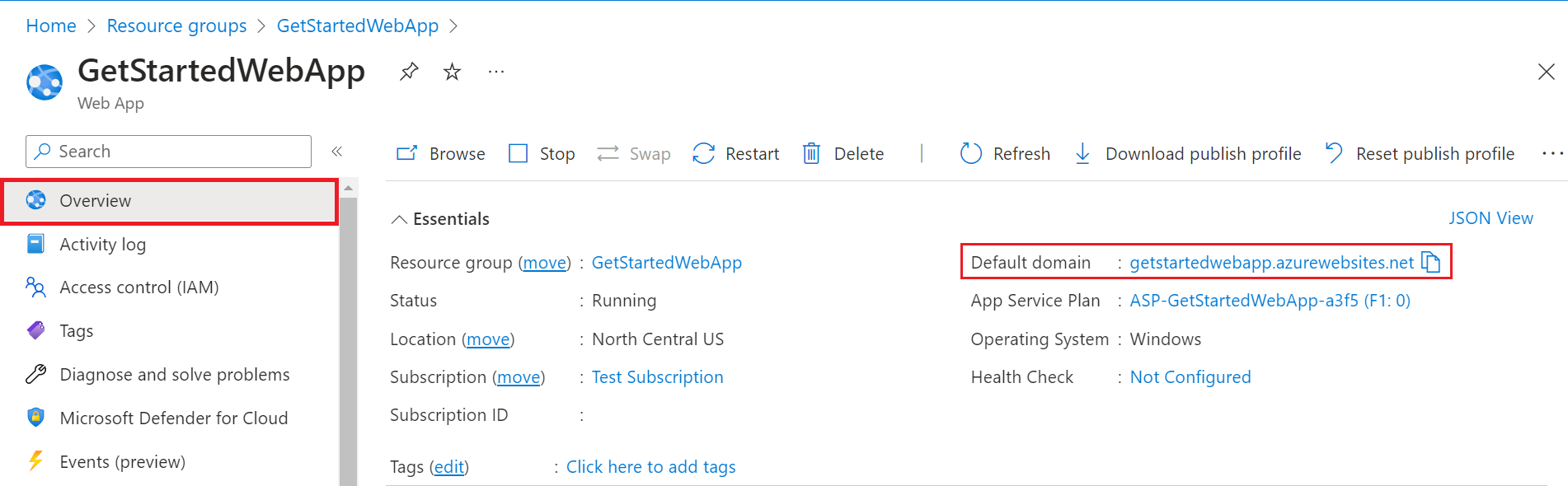Open more options beside the title
This screenshot has height=486, width=1568.
pos(495,72)
